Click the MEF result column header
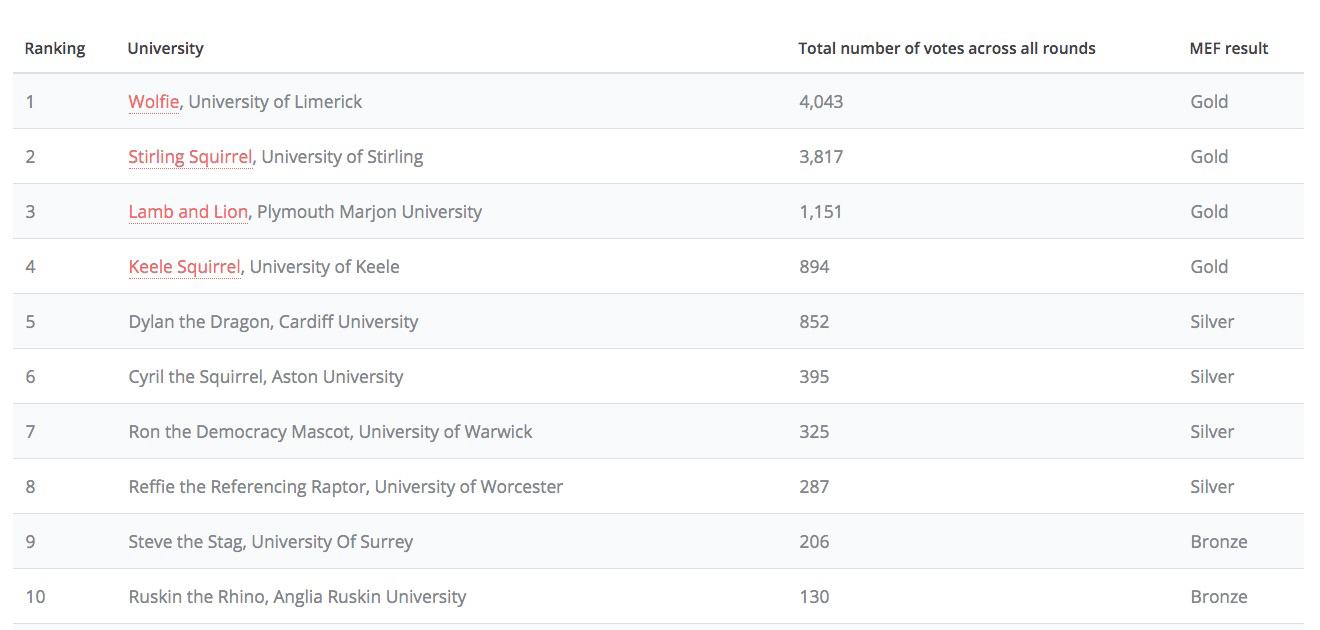This screenshot has height=630, width=1320. pyautogui.click(x=1228, y=48)
